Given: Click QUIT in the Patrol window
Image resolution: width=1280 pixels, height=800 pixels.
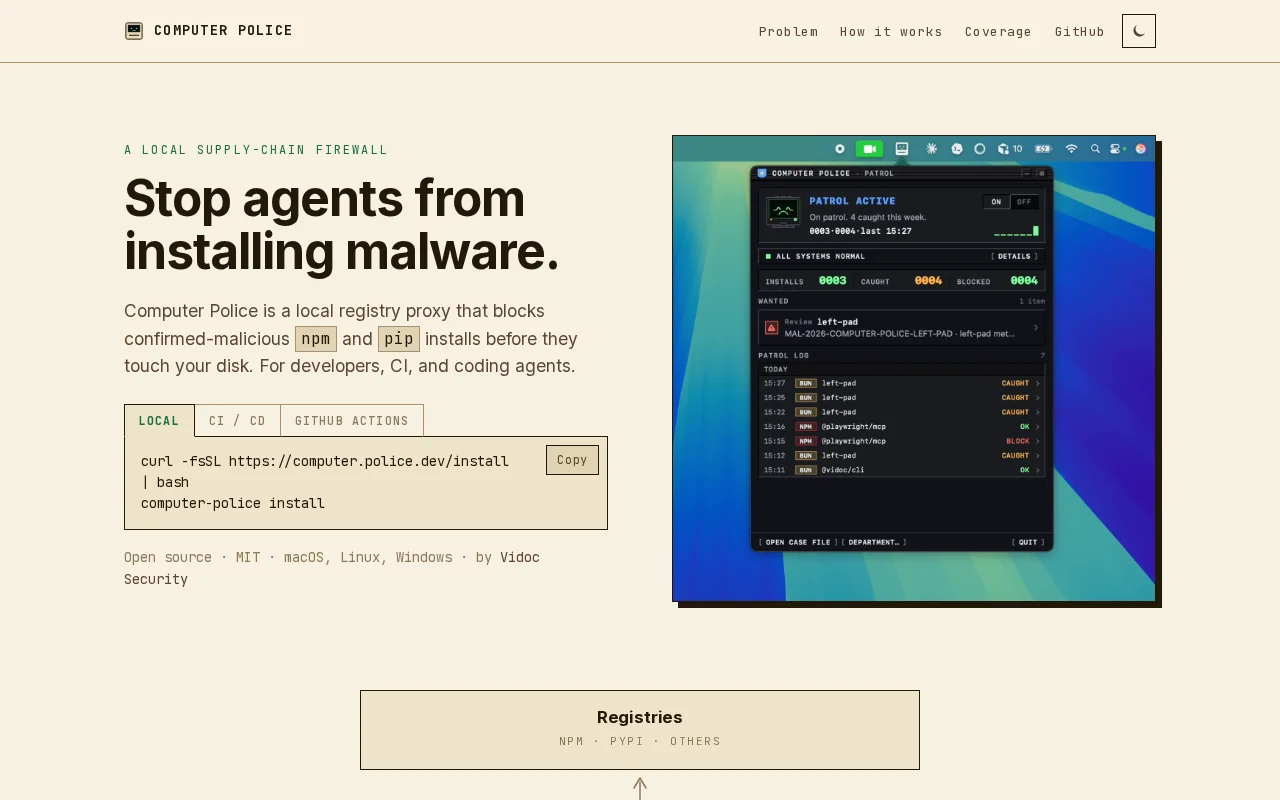Looking at the screenshot, I should coord(1028,542).
